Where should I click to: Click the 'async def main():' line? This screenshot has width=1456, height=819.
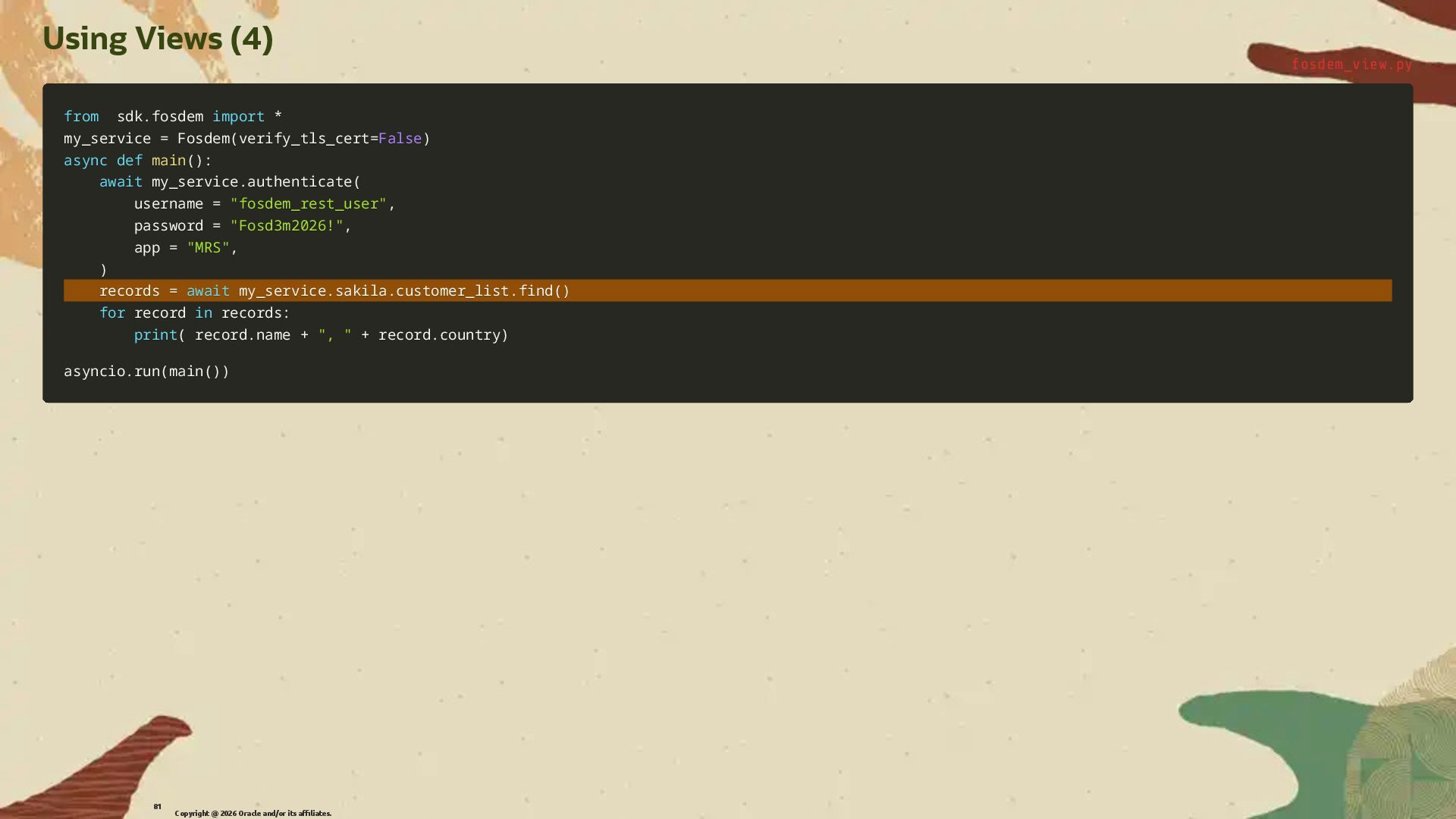point(138,161)
